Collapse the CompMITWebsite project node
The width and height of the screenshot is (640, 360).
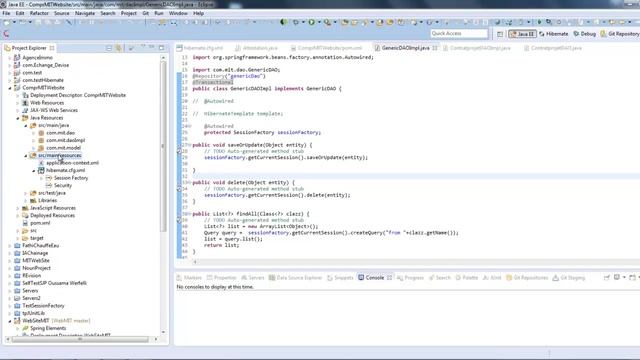point(10,88)
